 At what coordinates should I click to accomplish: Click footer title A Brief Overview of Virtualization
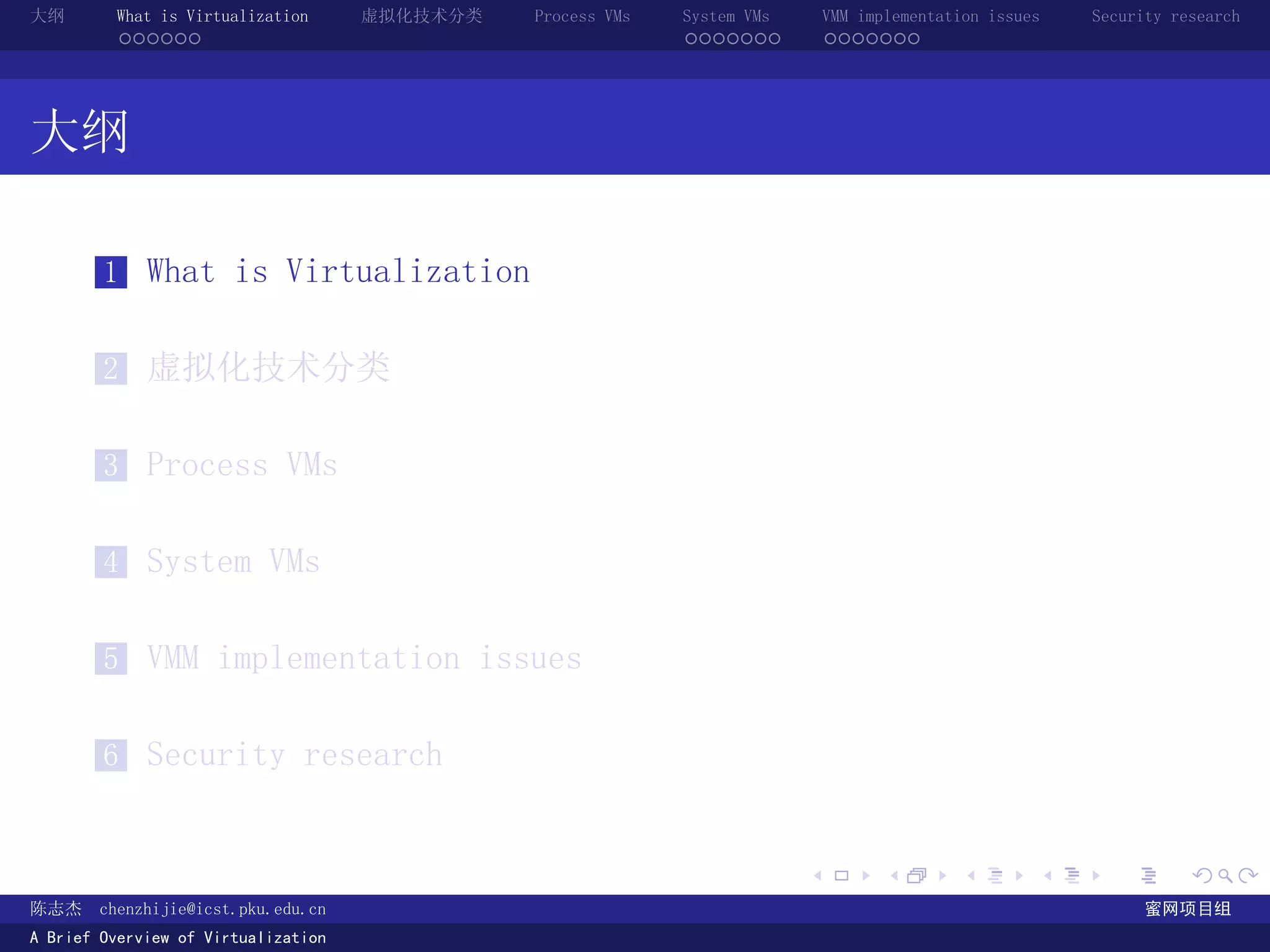(x=178, y=938)
